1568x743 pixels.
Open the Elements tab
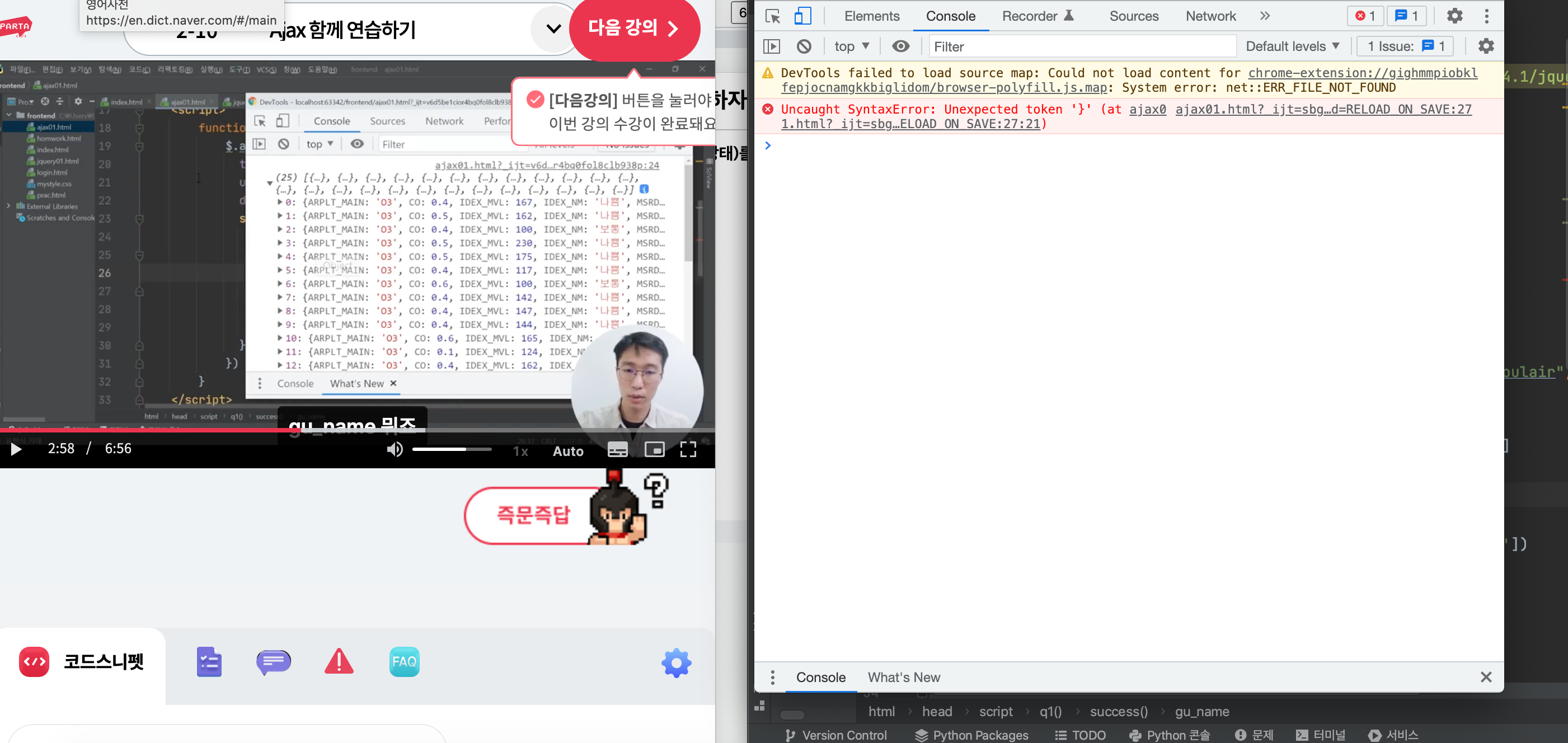pos(872,16)
